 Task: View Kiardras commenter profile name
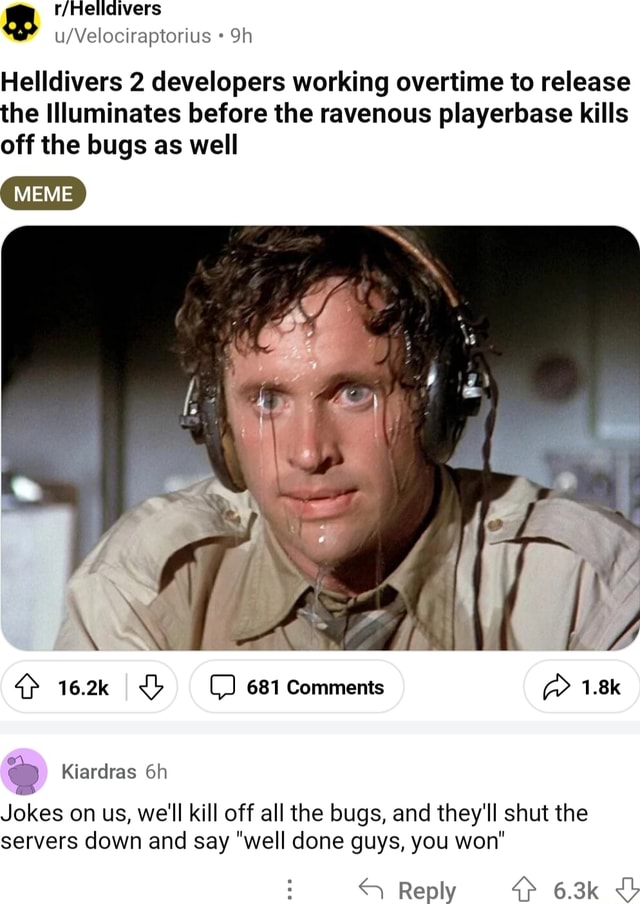pos(99,771)
